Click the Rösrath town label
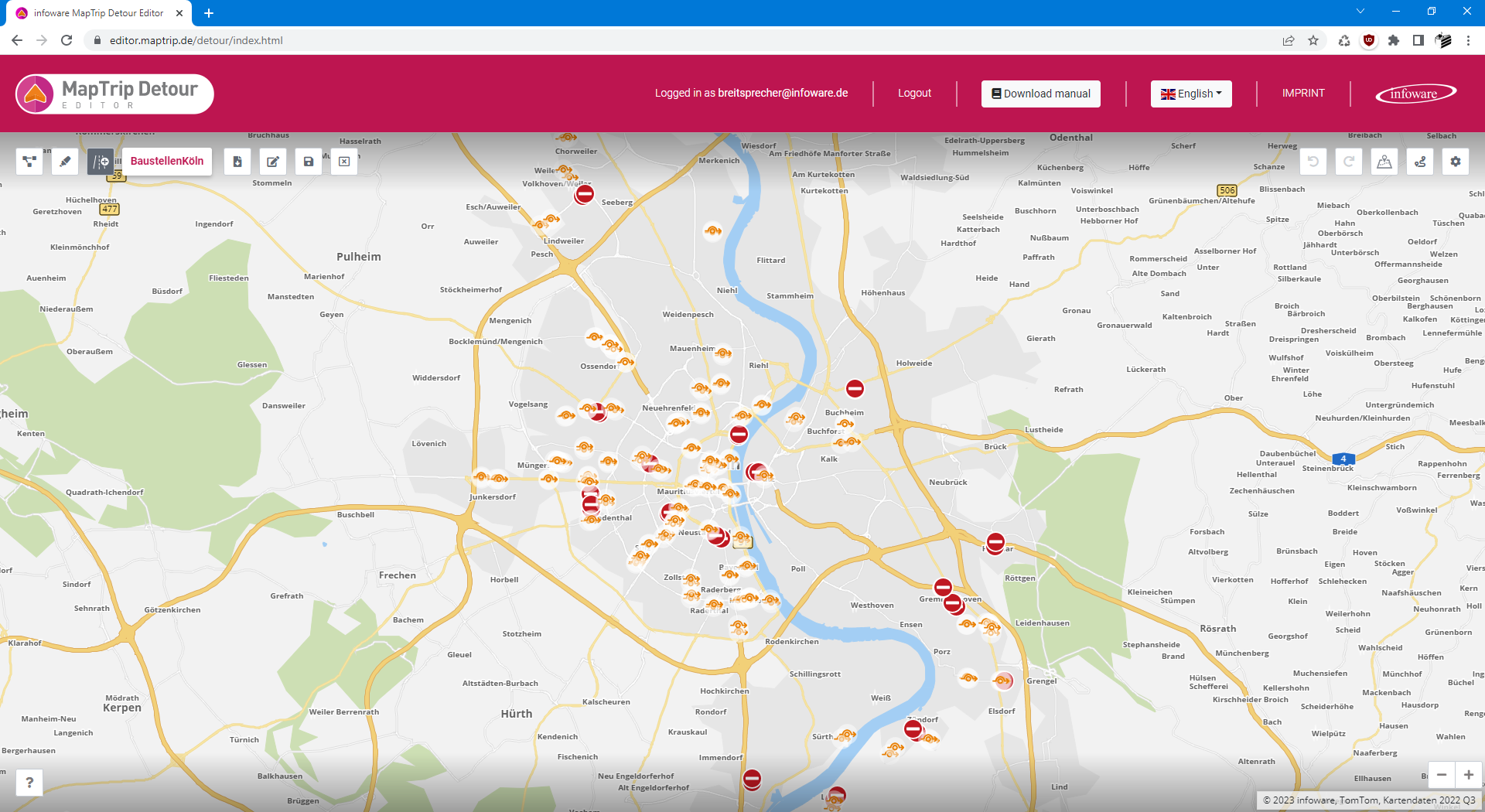Viewport: 1485px width, 812px height. click(x=1218, y=629)
